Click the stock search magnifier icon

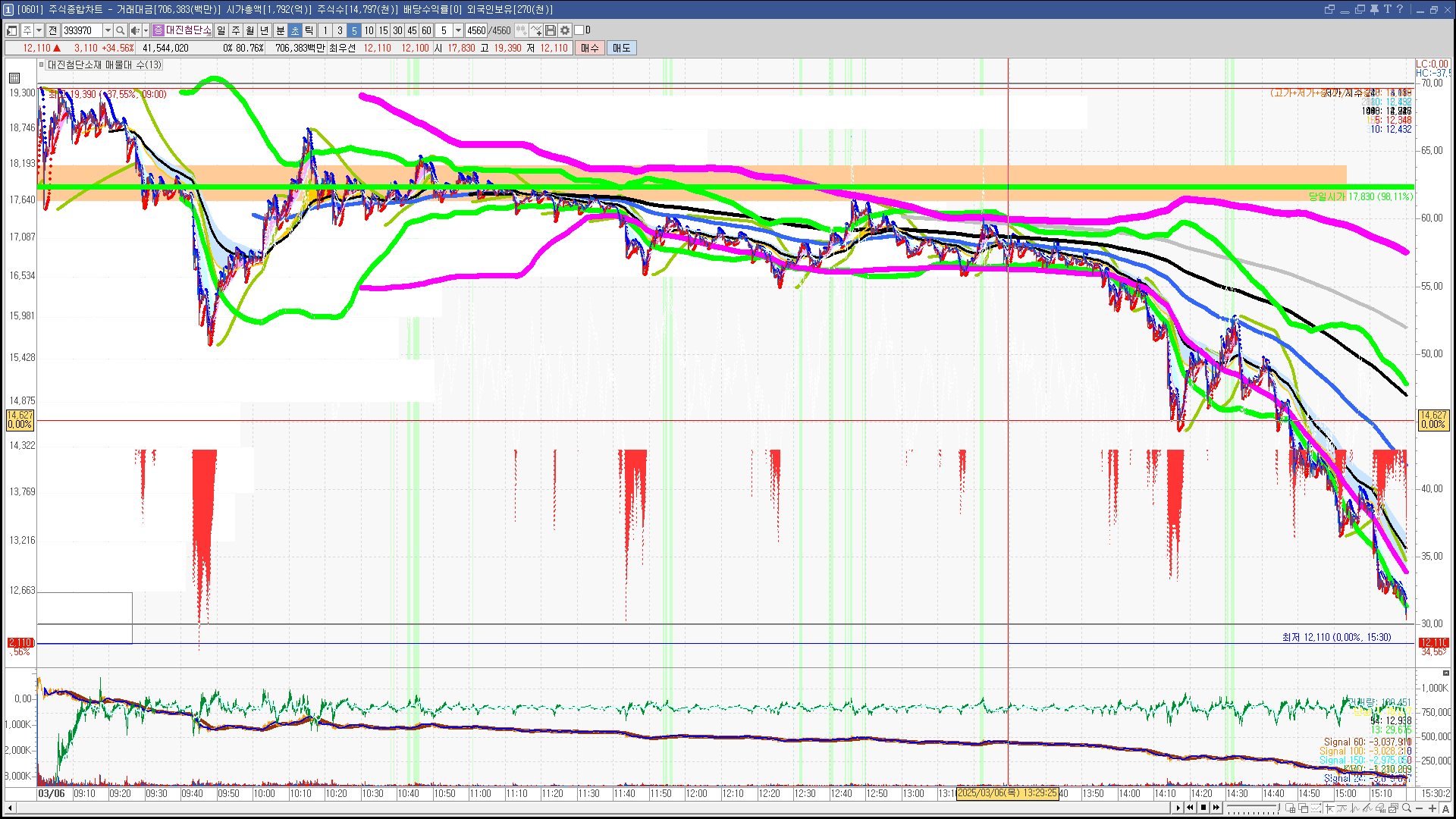click(120, 30)
